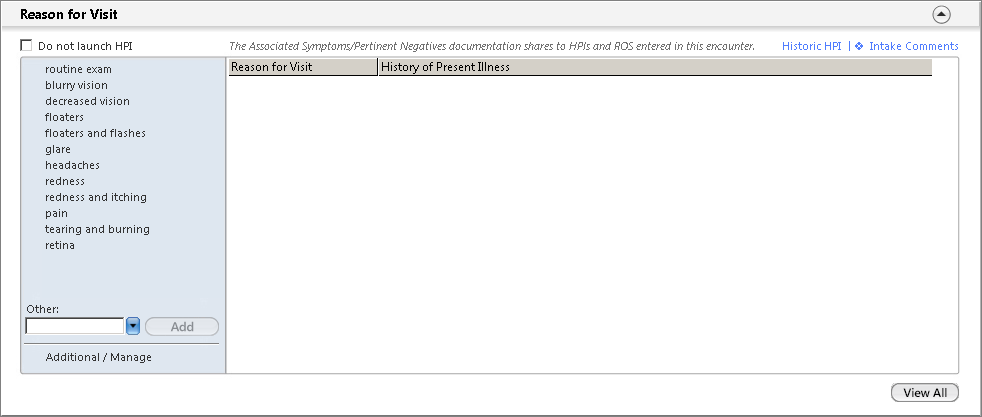This screenshot has height=417, width=982.
Task: Choose headaches as visit reason
Action: [73, 165]
